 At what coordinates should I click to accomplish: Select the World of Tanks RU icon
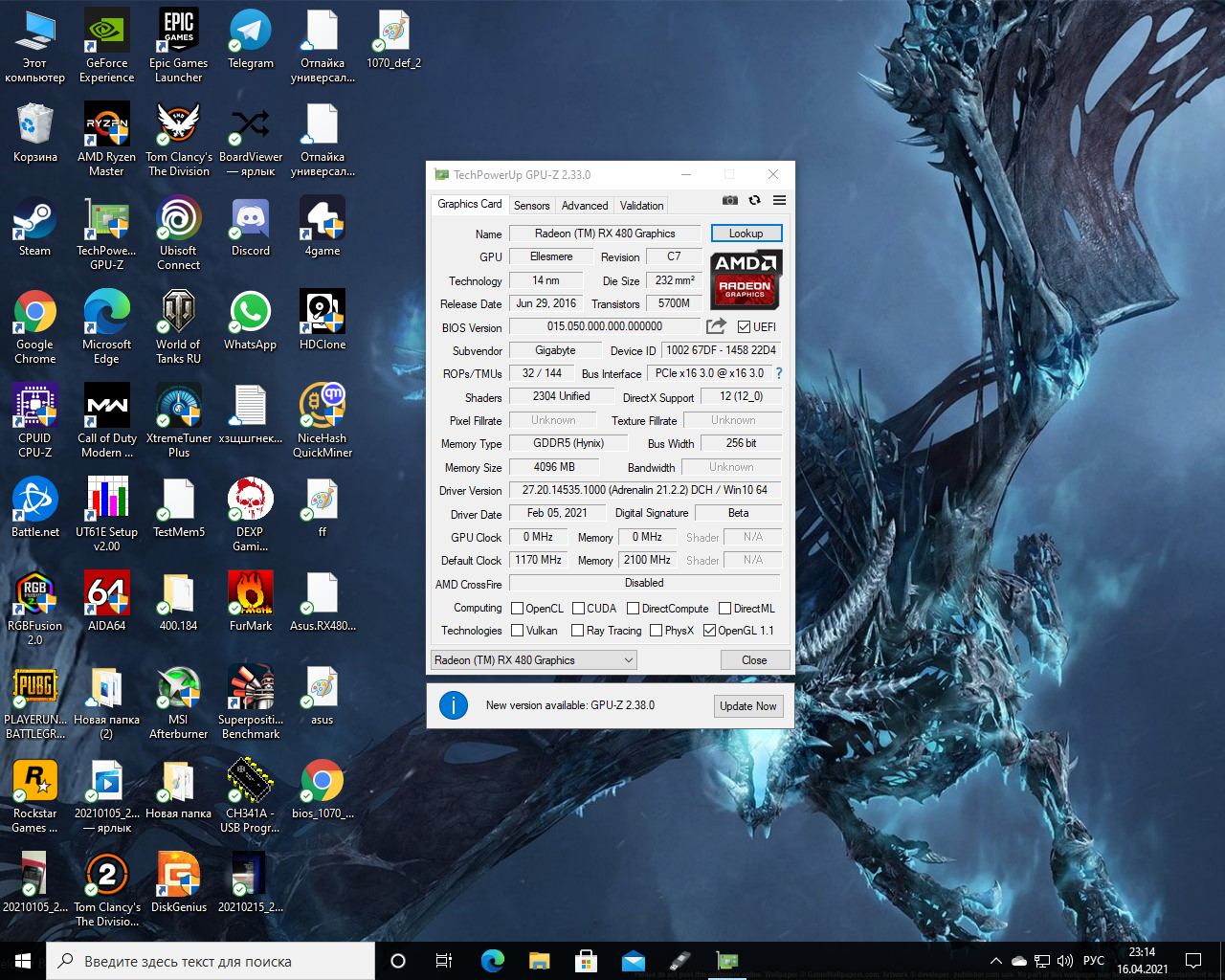pos(179,328)
